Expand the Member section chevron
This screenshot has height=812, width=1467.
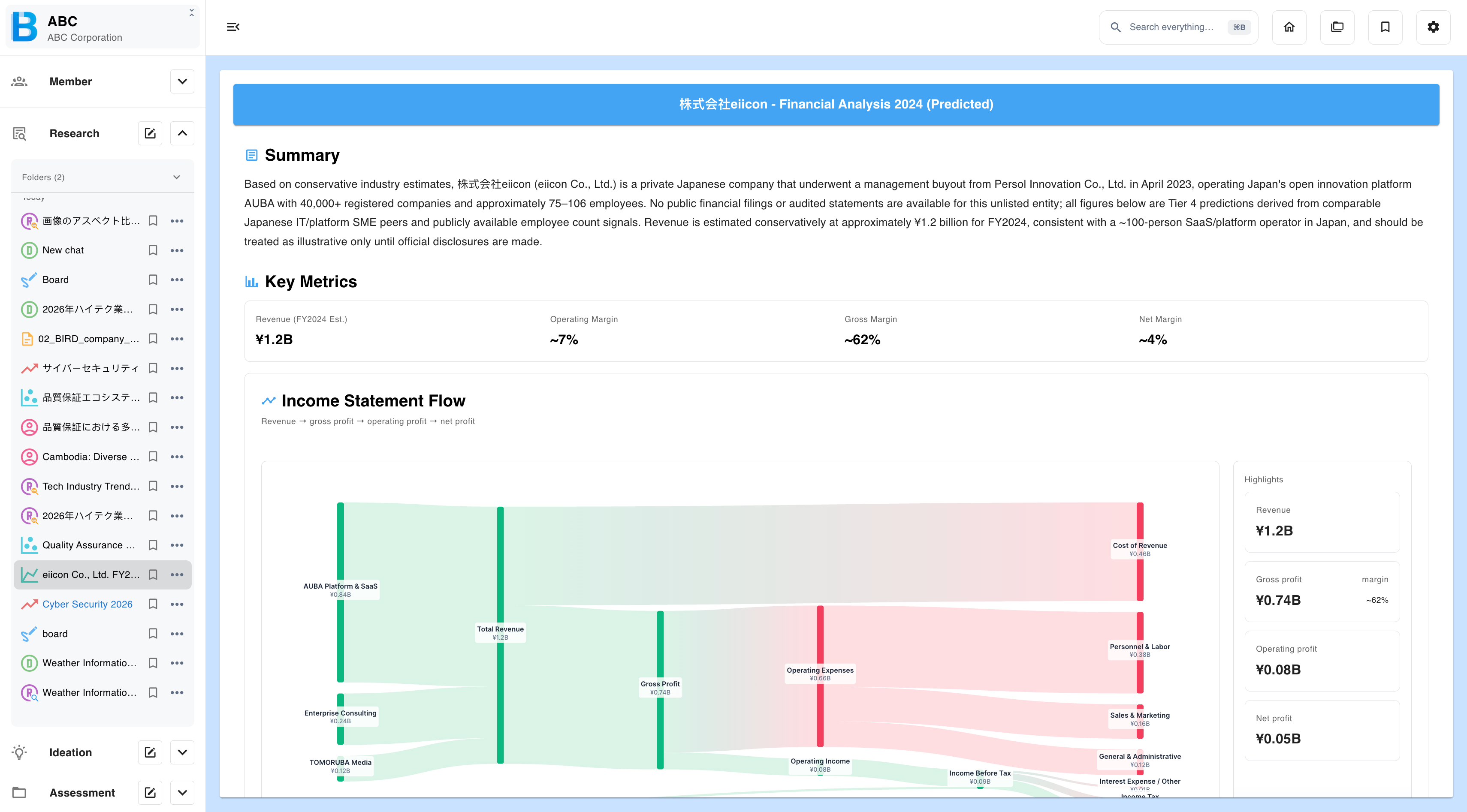coord(182,81)
